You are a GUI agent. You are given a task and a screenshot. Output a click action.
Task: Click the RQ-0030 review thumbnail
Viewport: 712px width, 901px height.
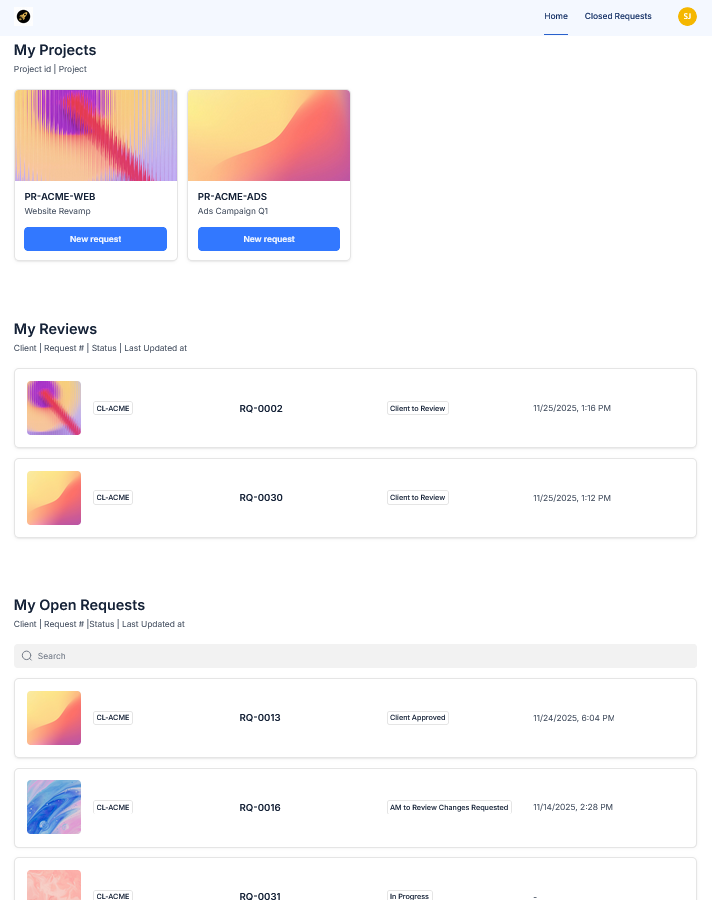point(54,498)
